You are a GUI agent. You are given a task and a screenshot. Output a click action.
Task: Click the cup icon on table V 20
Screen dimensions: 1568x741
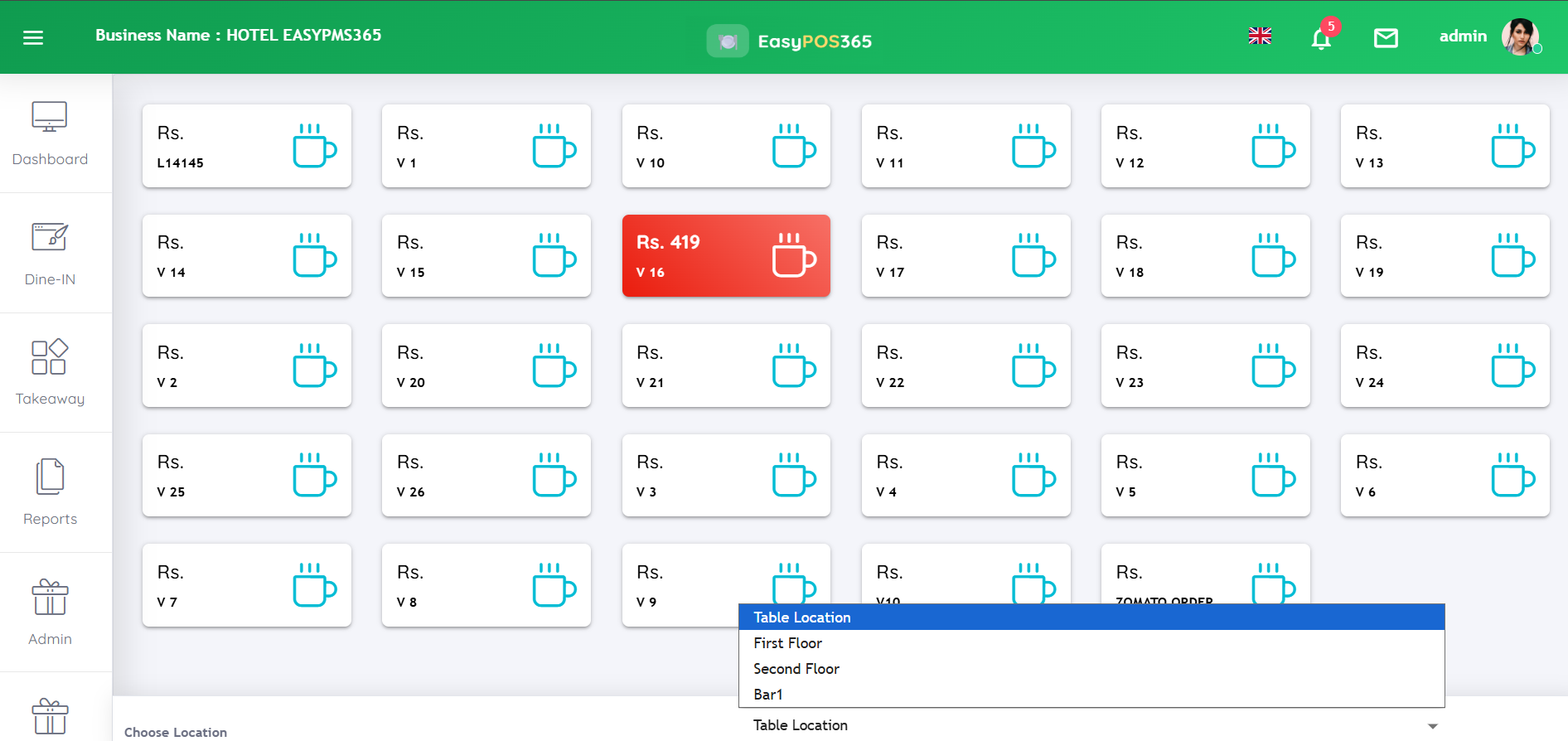pyautogui.click(x=554, y=366)
